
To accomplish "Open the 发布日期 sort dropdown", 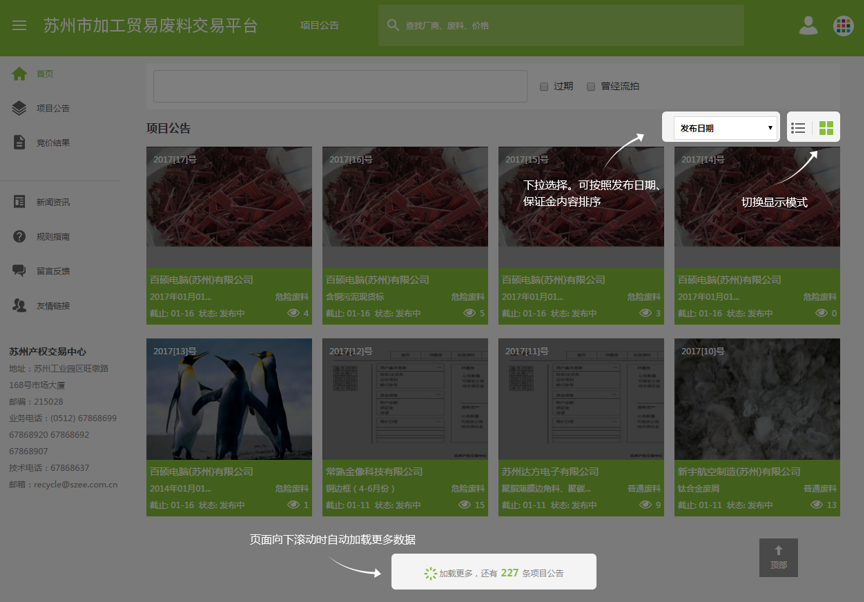I will (x=726, y=128).
